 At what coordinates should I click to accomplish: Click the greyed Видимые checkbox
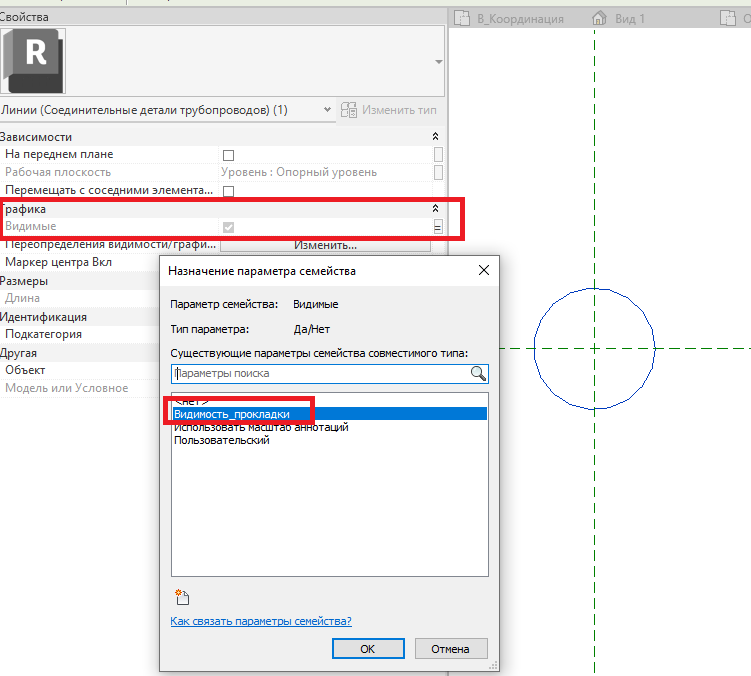click(x=228, y=227)
